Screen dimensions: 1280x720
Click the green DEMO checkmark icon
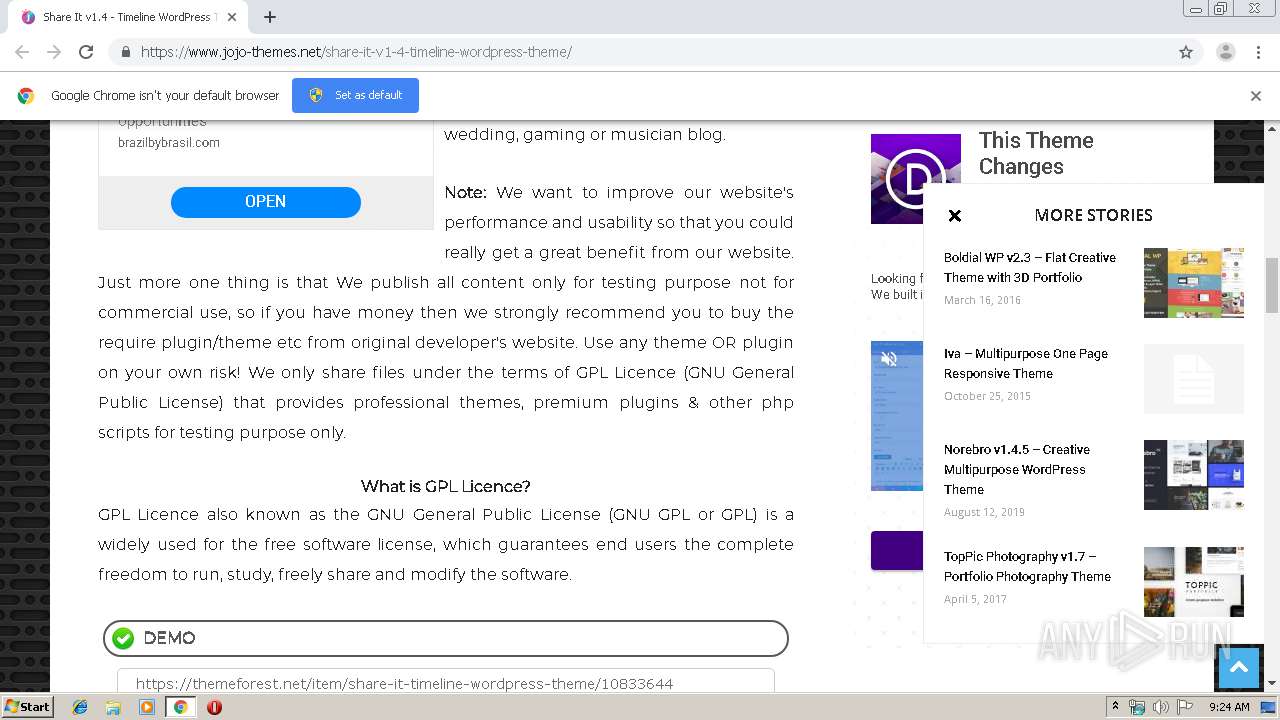[x=123, y=638]
